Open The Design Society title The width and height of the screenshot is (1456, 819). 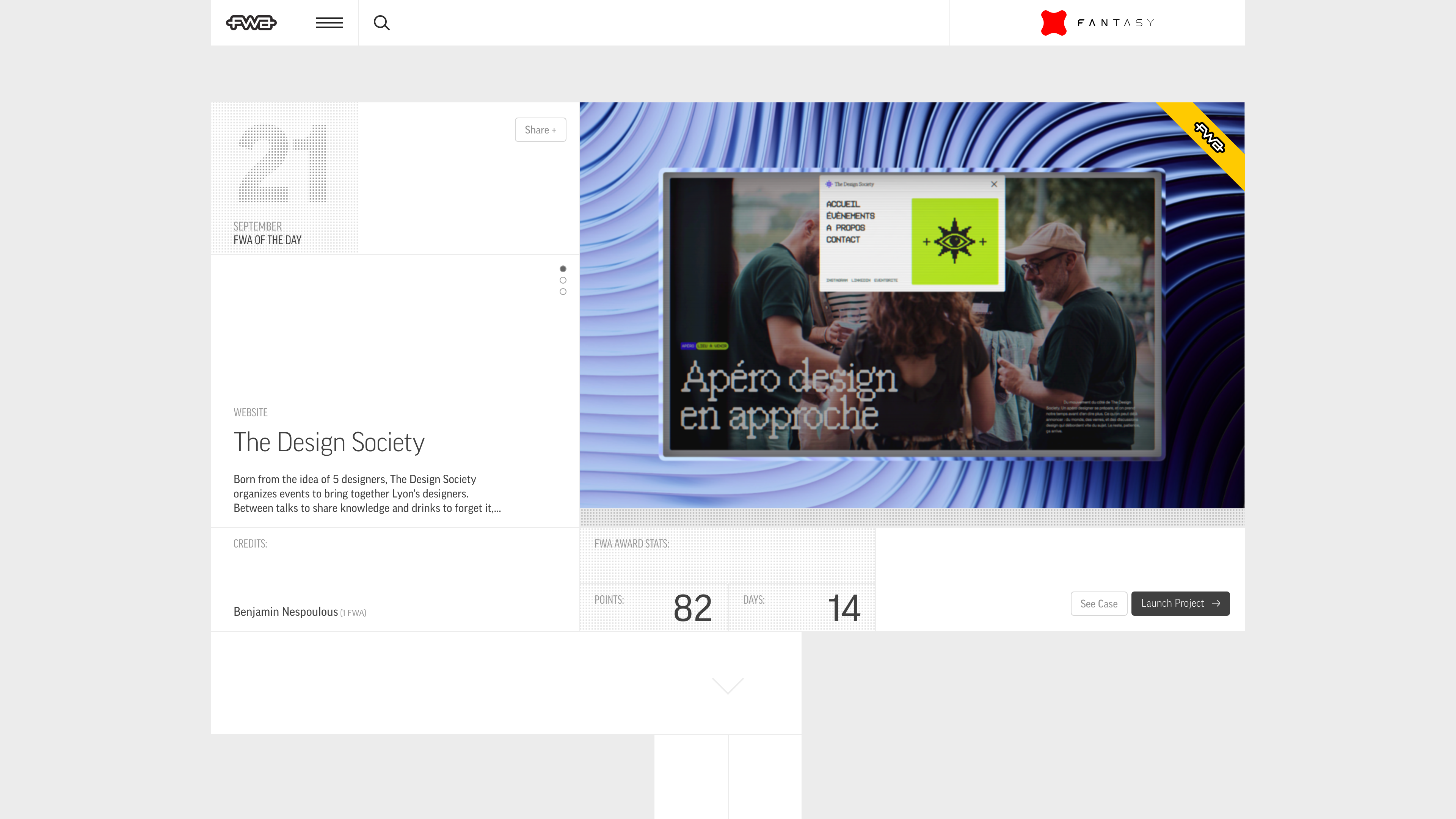click(x=329, y=442)
